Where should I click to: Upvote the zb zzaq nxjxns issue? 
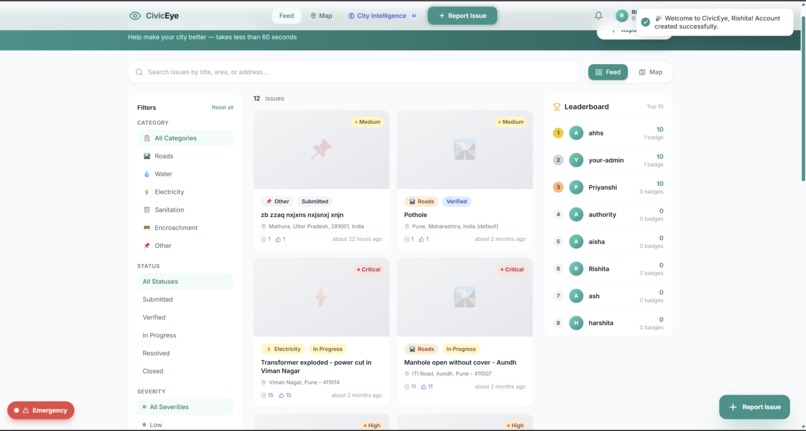278,239
